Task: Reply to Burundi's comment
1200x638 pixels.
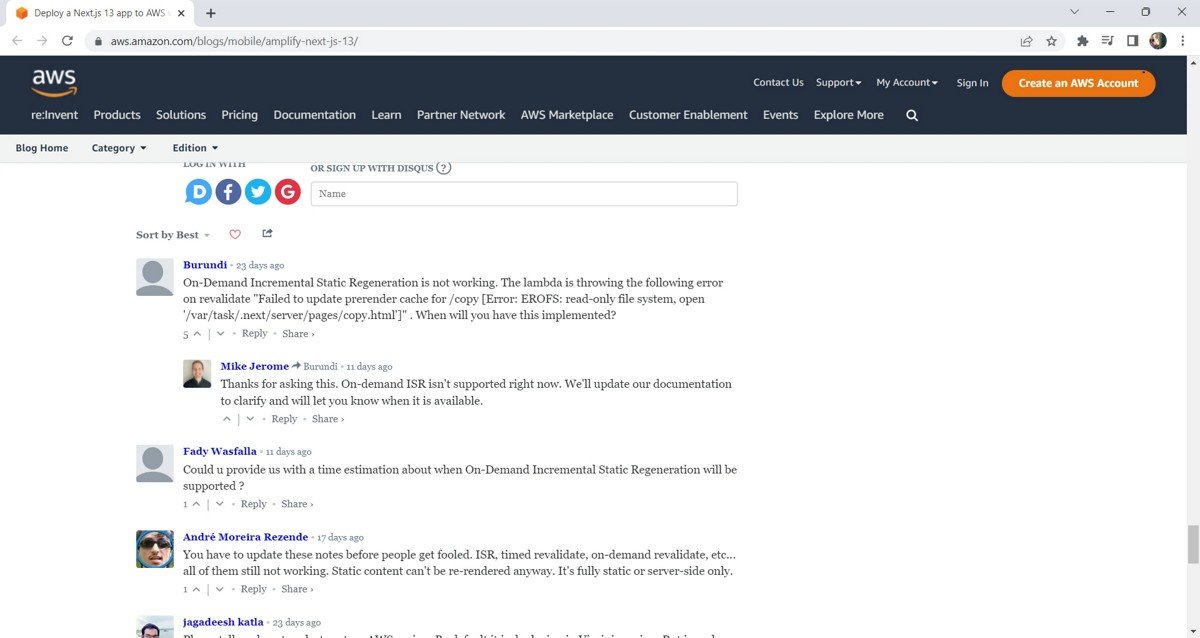Action: pyautogui.click(x=254, y=334)
